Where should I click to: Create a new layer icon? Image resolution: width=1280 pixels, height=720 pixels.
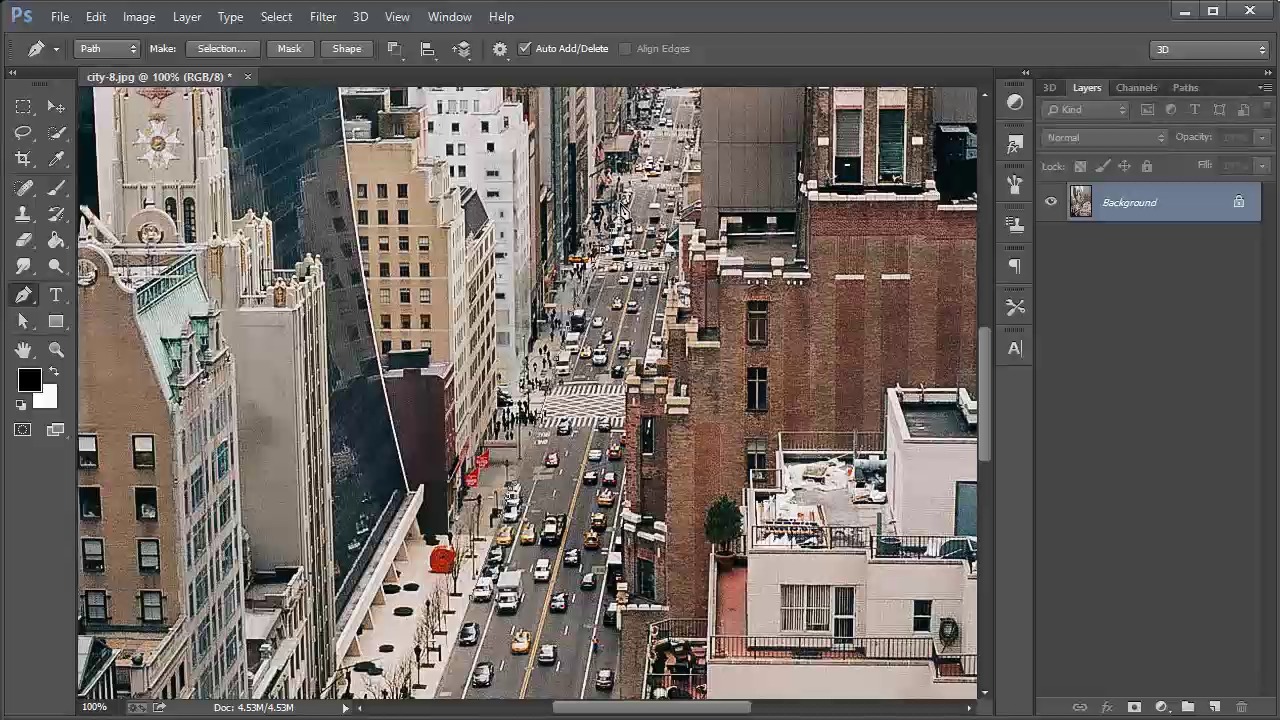1214,707
